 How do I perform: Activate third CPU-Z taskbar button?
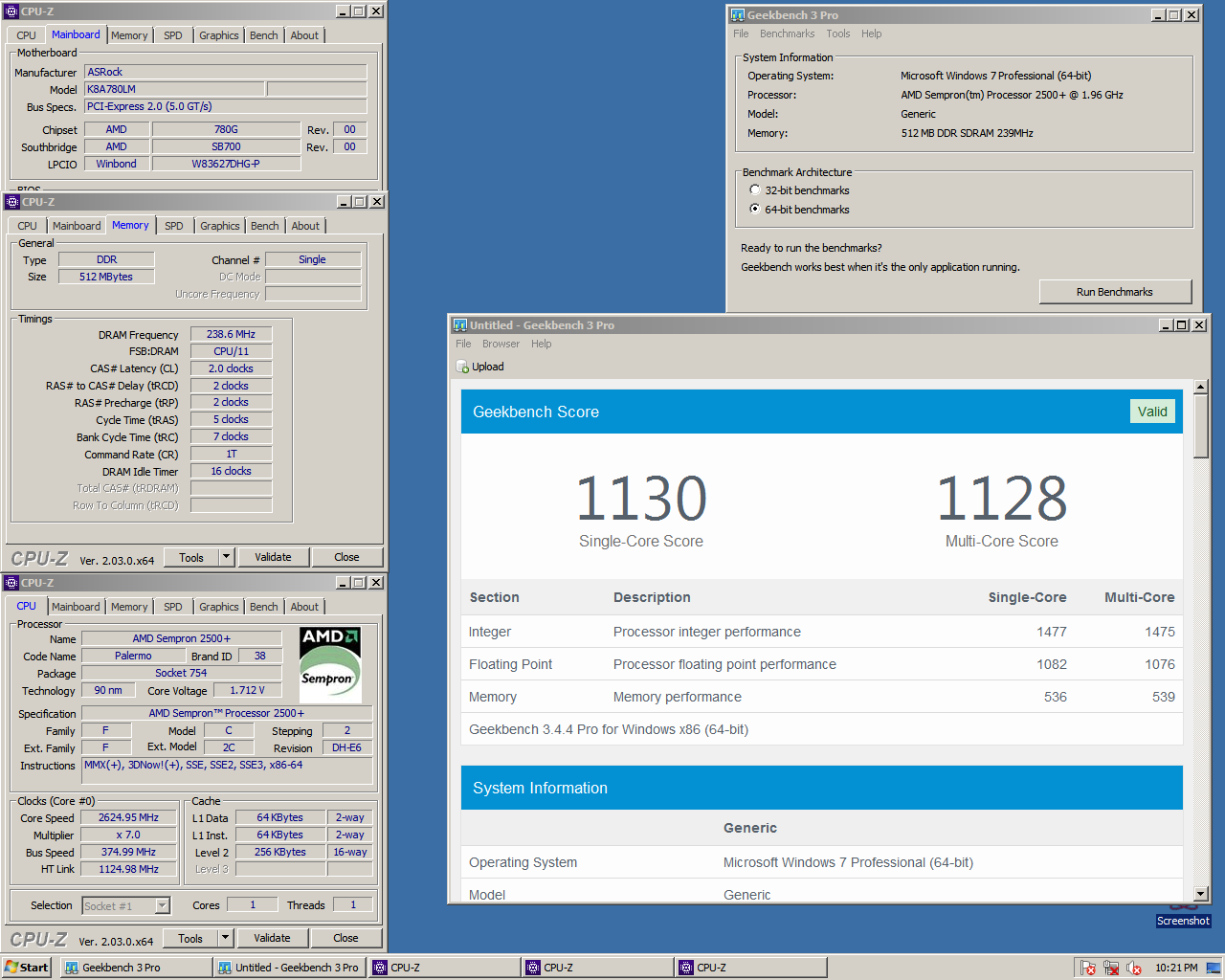750,968
